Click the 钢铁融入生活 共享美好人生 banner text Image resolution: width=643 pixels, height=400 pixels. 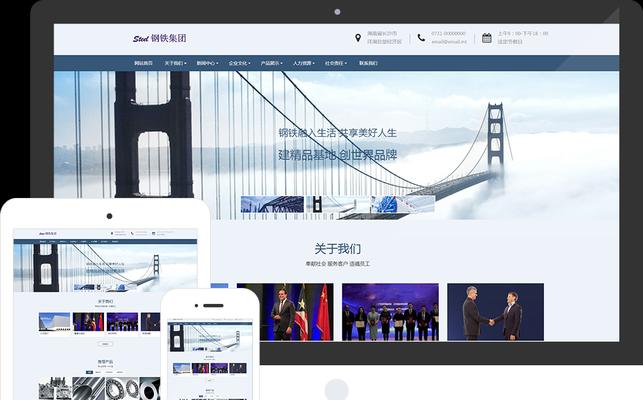click(x=337, y=133)
